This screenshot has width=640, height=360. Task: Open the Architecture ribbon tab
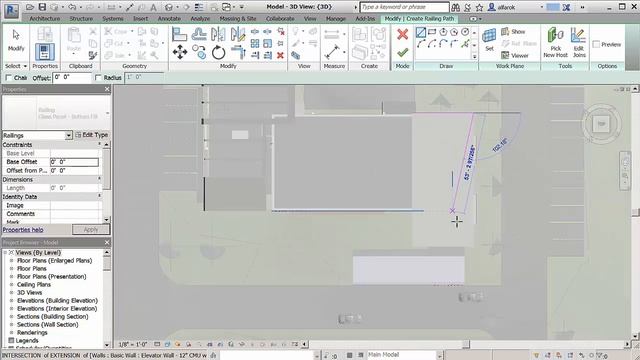(x=44, y=19)
